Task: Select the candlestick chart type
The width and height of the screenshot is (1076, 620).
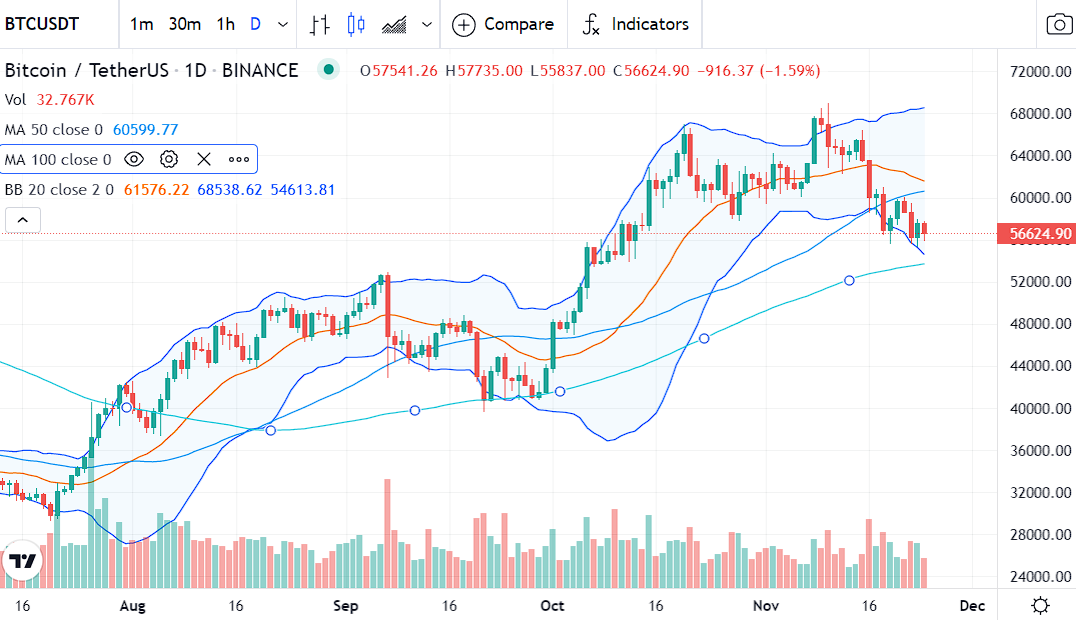Action: click(x=357, y=24)
